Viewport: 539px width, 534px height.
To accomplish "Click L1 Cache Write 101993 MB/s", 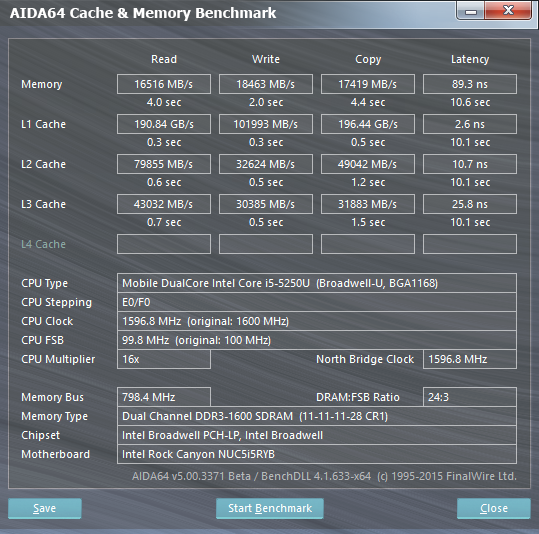I will click(266, 124).
